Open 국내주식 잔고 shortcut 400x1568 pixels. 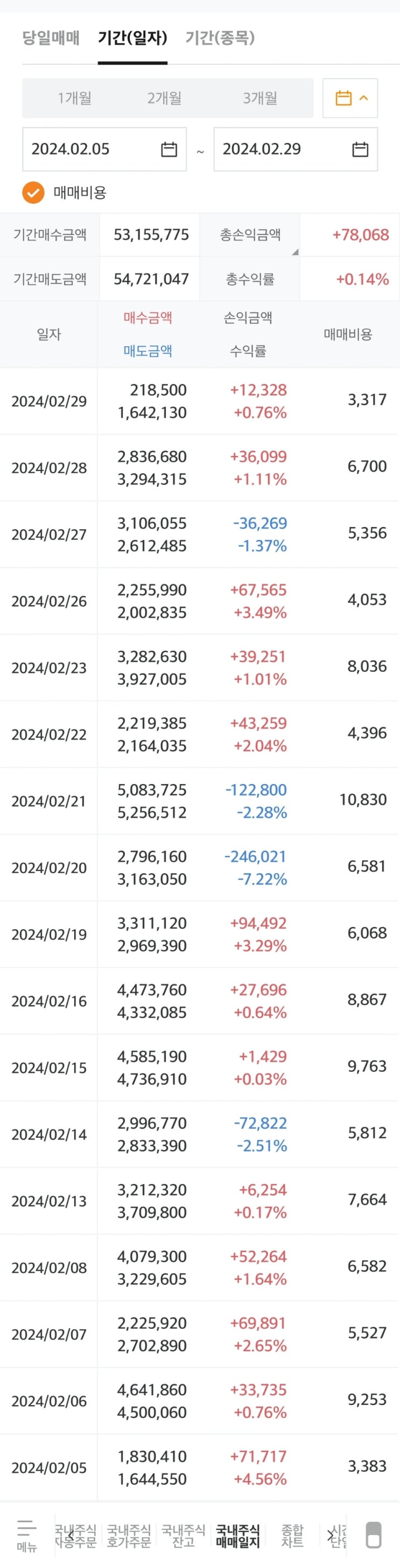(x=183, y=1535)
